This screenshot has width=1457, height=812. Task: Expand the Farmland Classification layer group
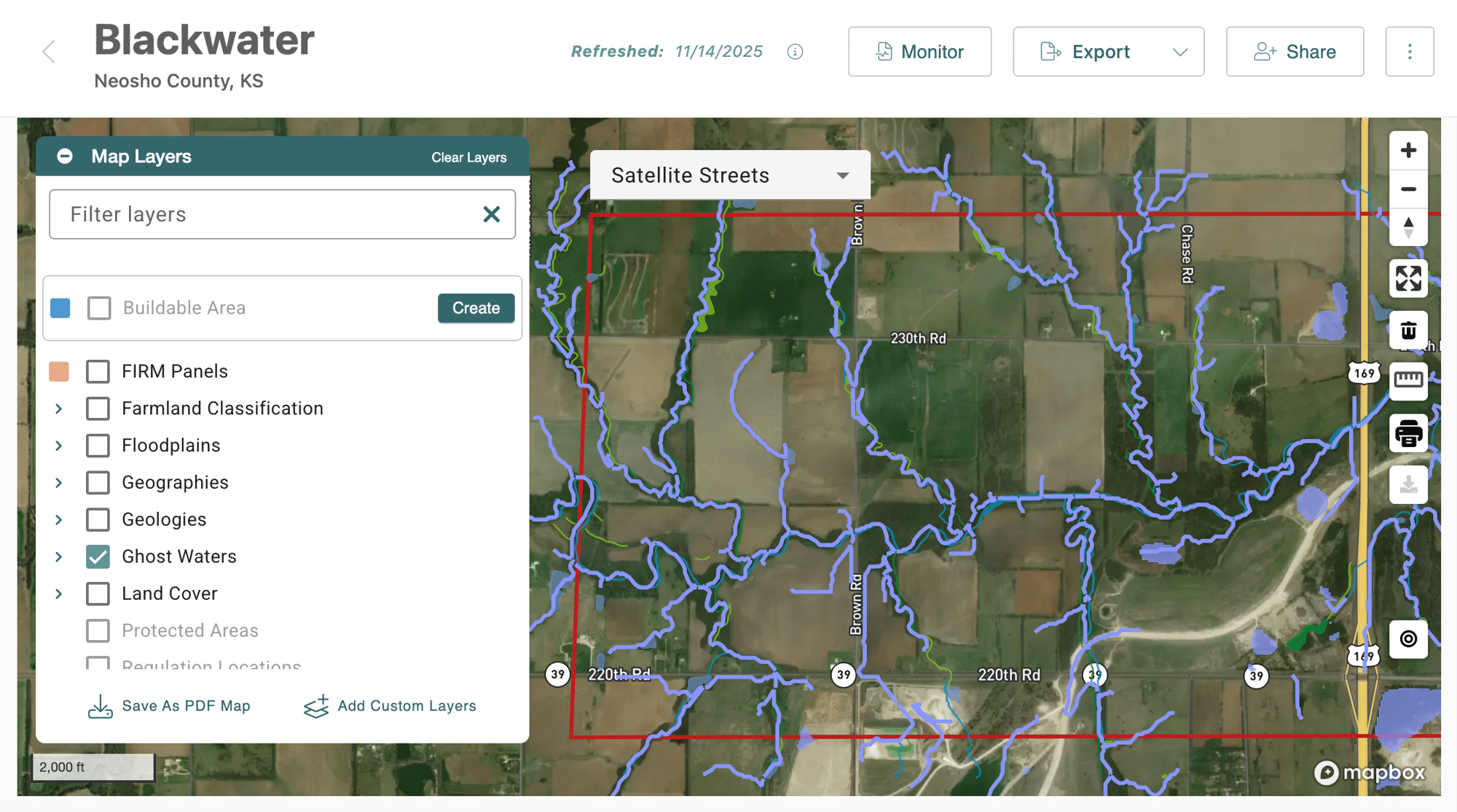tap(59, 409)
